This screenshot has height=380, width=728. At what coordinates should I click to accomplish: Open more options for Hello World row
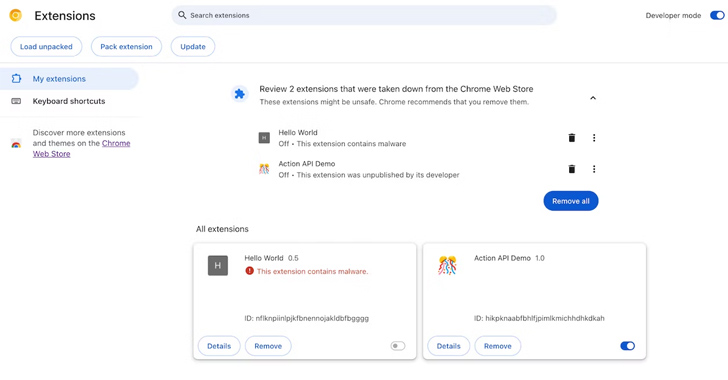tap(594, 138)
